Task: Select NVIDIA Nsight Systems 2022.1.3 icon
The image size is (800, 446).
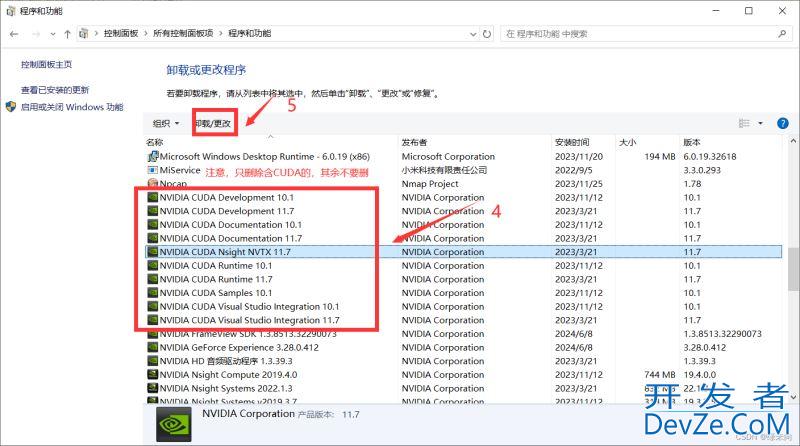Action: tap(152, 388)
